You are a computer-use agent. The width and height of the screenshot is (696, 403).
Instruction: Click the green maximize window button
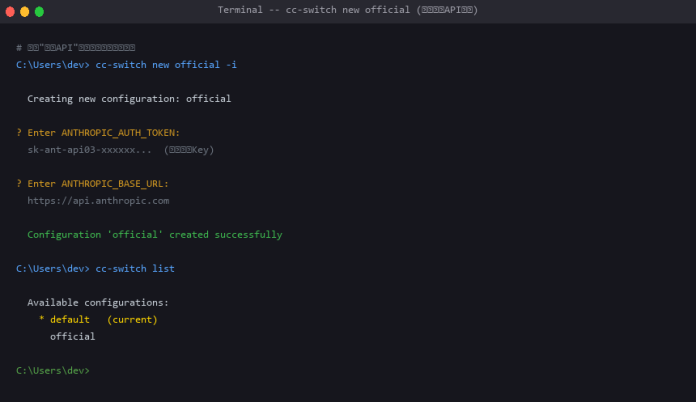(x=40, y=11)
